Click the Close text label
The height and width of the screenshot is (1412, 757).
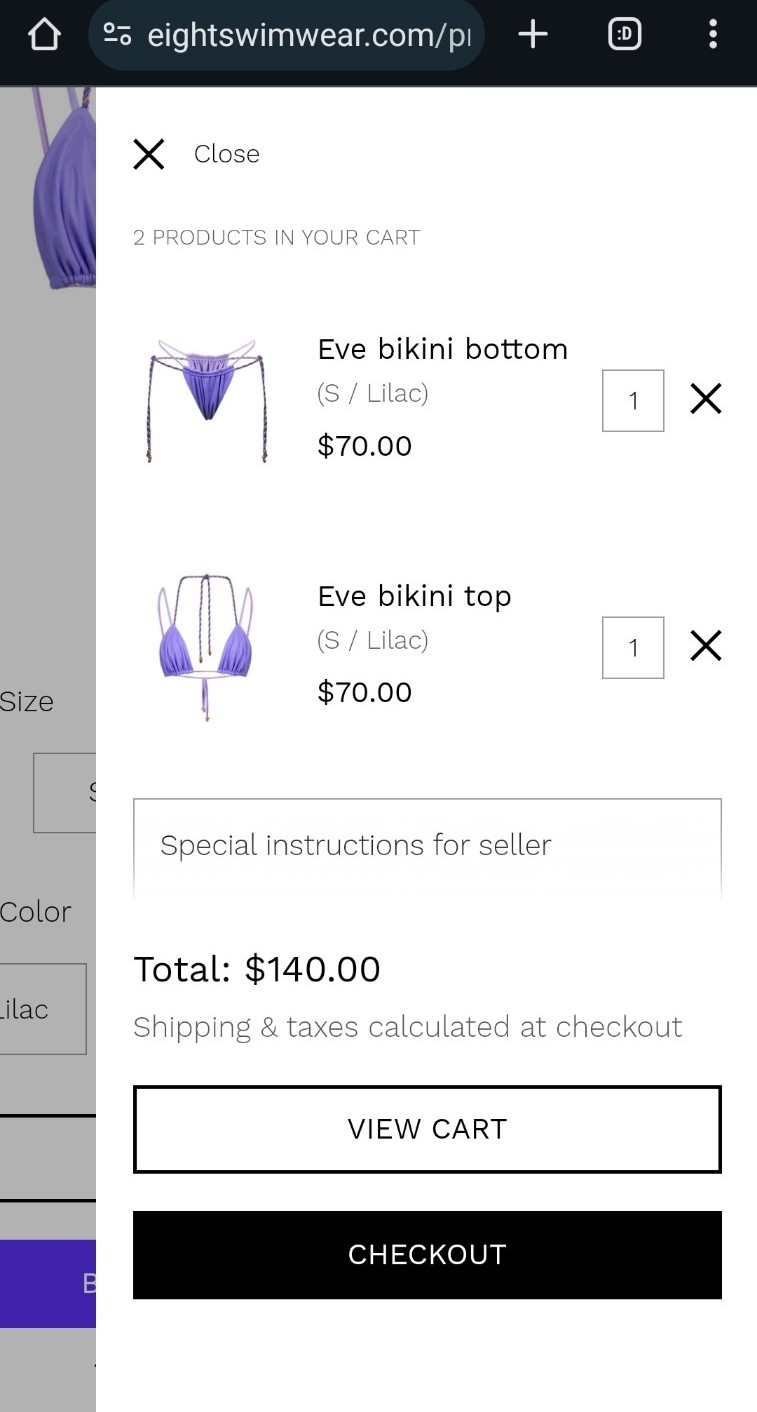coord(227,154)
